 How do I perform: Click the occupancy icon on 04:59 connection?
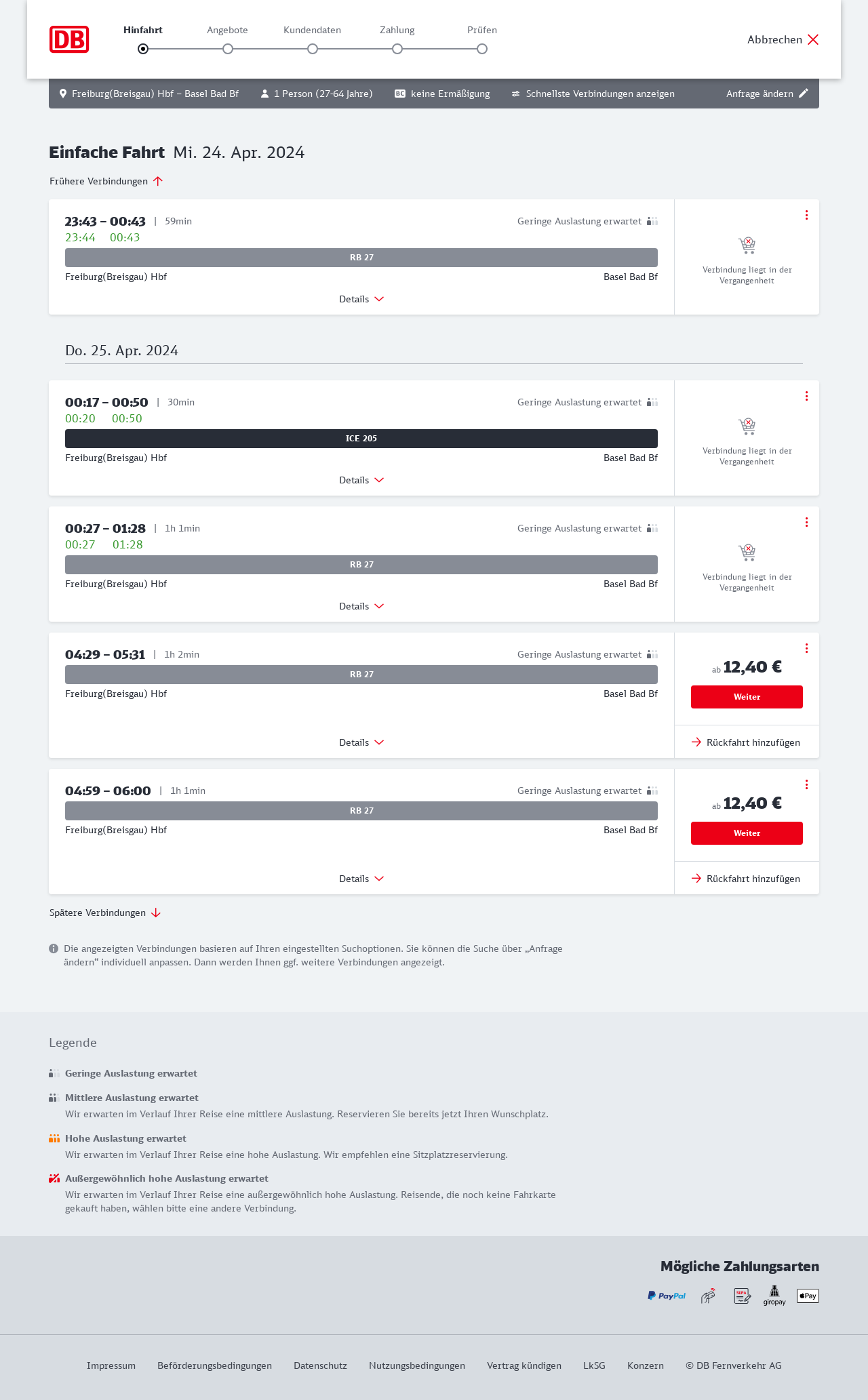(x=652, y=791)
